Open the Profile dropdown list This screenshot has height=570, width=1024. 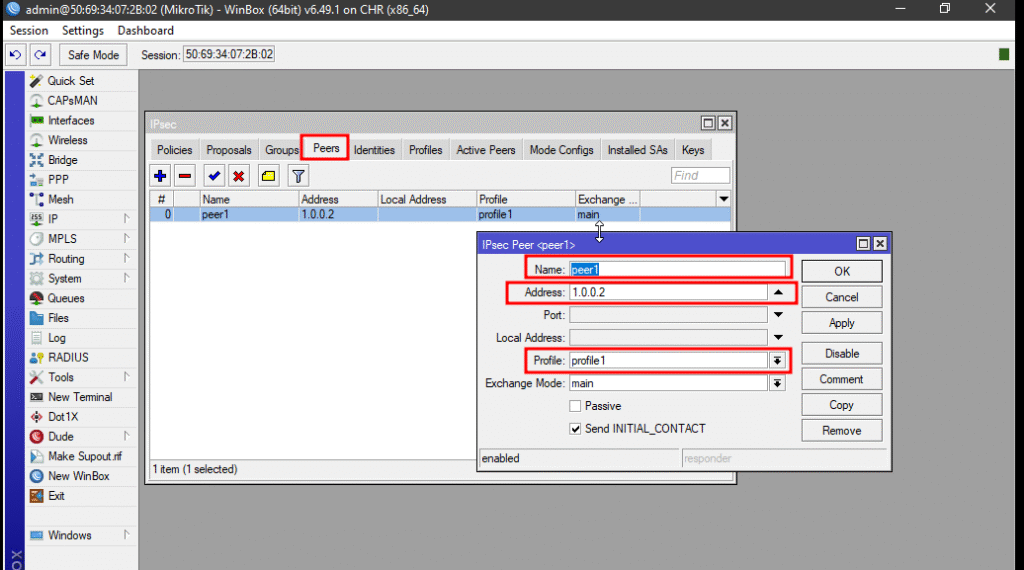tap(777, 360)
